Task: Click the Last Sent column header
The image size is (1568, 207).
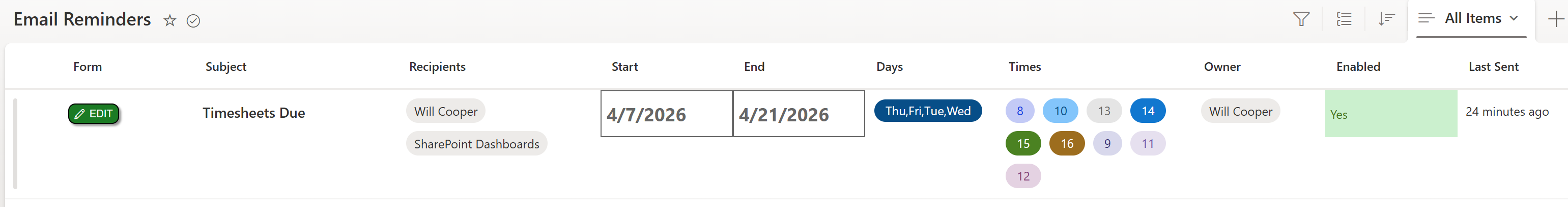Action: coord(1493,67)
